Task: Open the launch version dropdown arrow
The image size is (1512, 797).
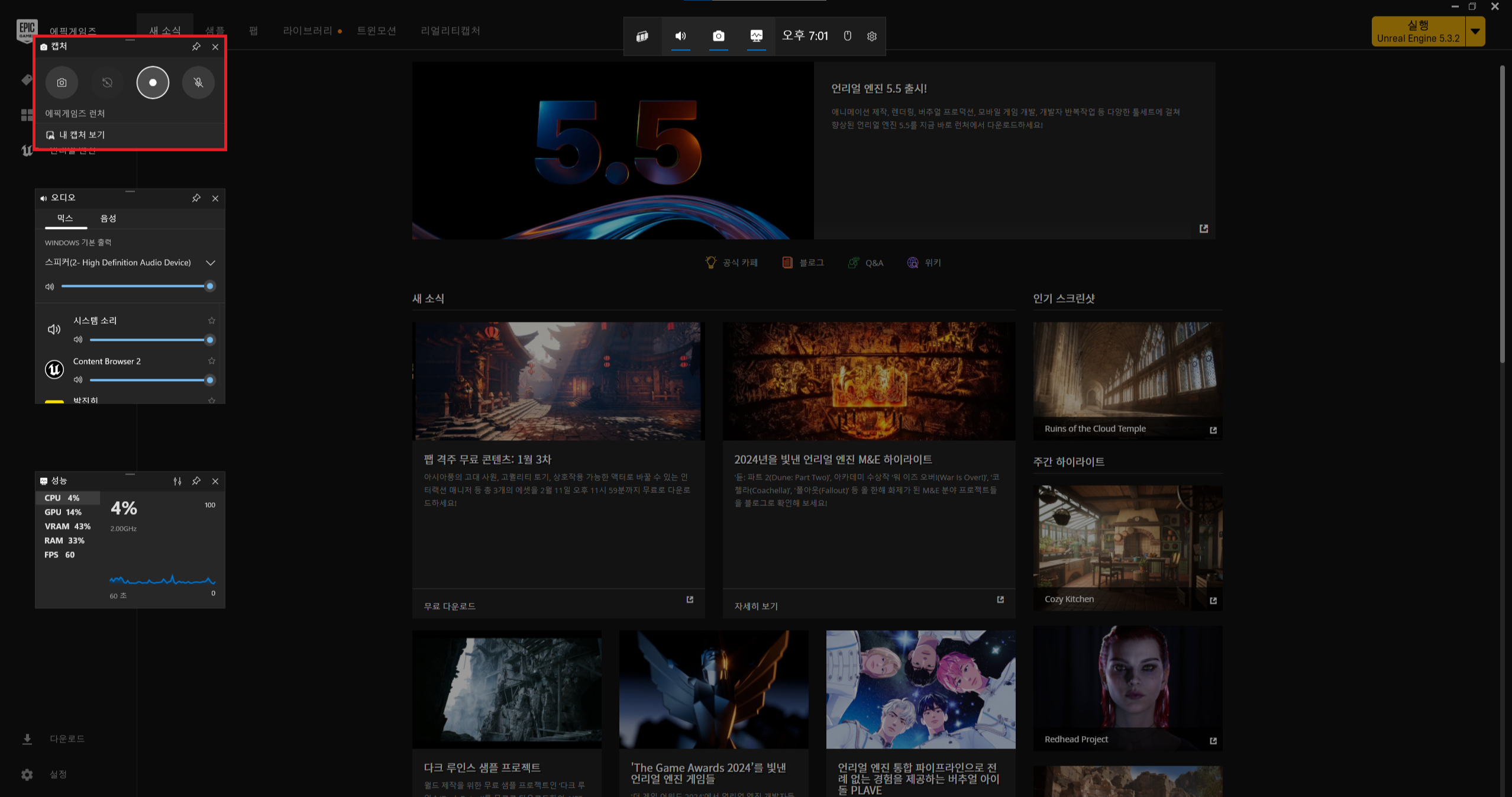Action: [x=1475, y=31]
